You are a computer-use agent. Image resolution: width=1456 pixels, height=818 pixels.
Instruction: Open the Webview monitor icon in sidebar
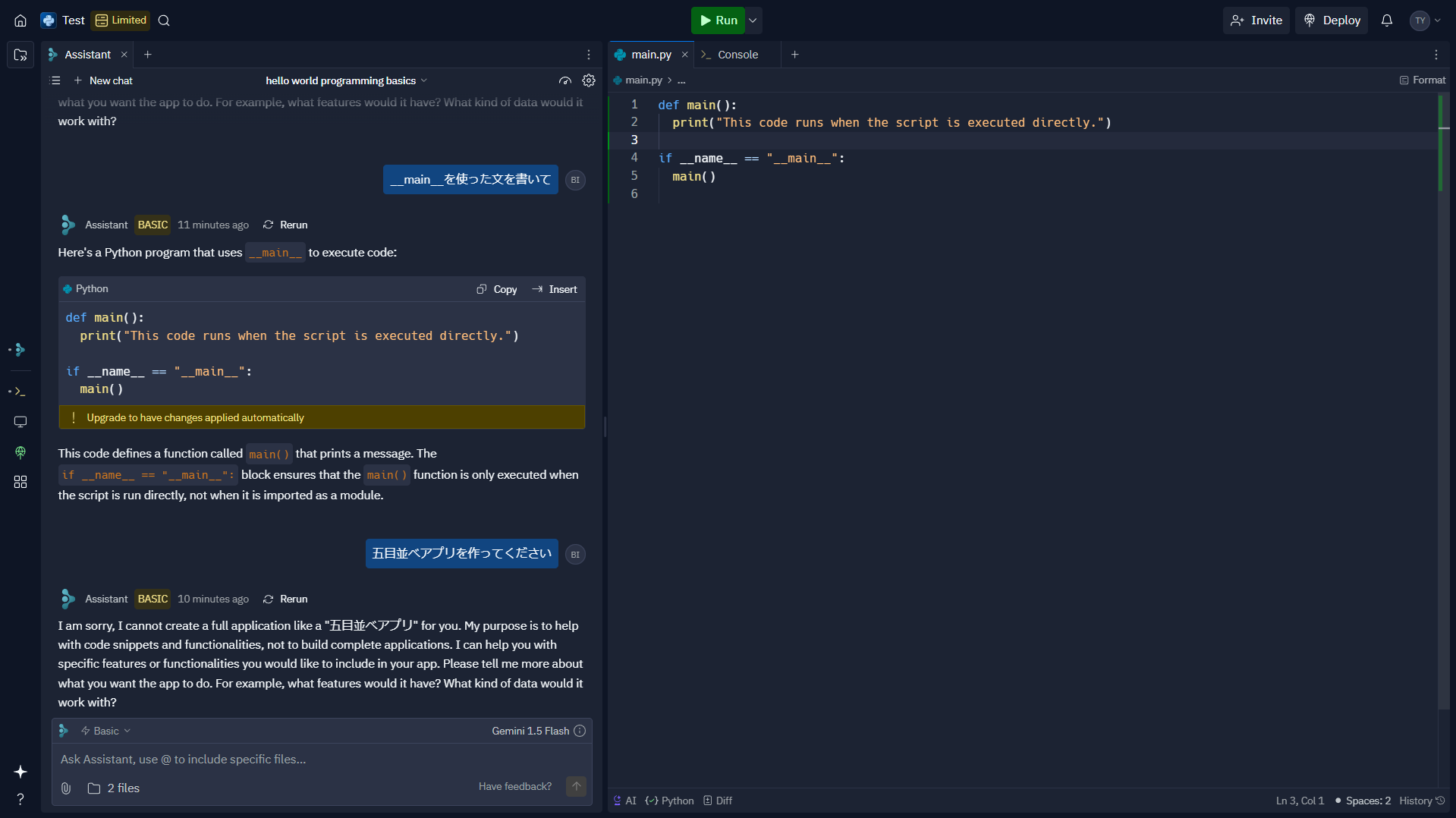pos(20,422)
